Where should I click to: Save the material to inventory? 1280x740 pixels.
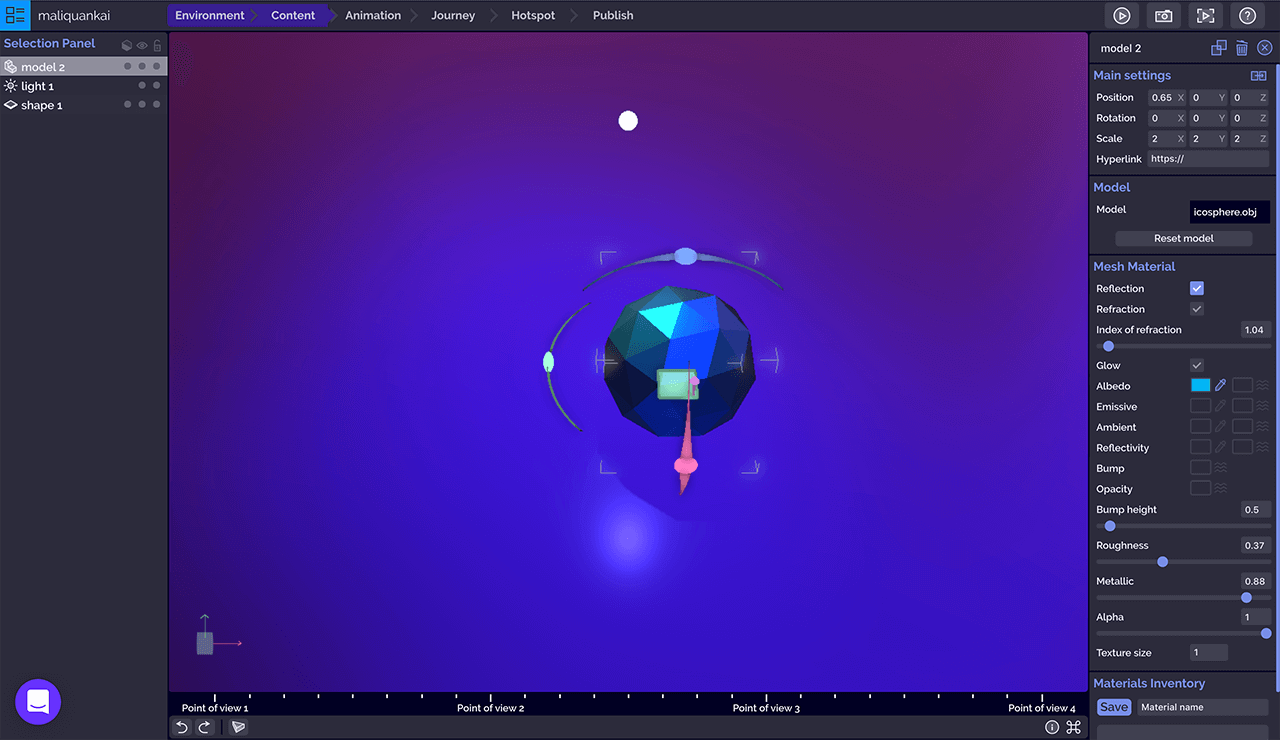[x=1113, y=707]
